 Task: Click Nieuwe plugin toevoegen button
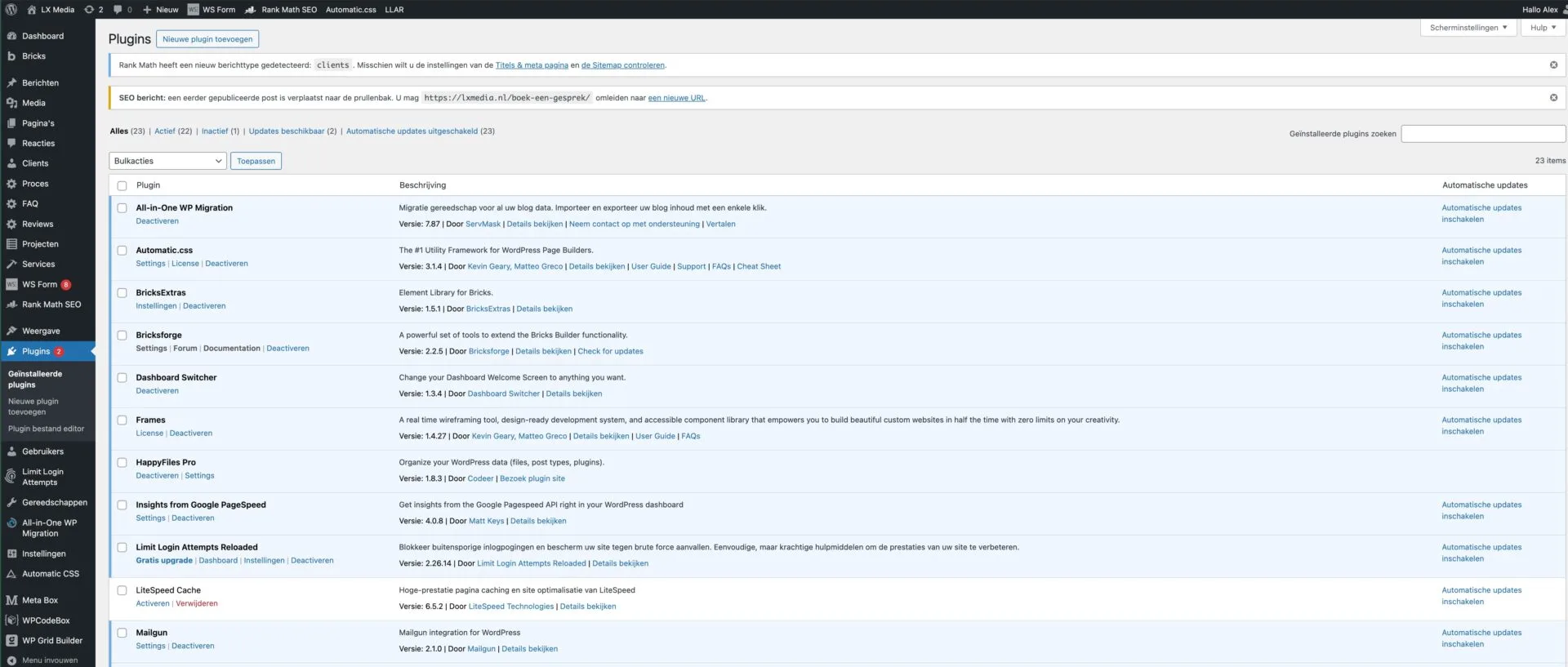click(x=207, y=39)
